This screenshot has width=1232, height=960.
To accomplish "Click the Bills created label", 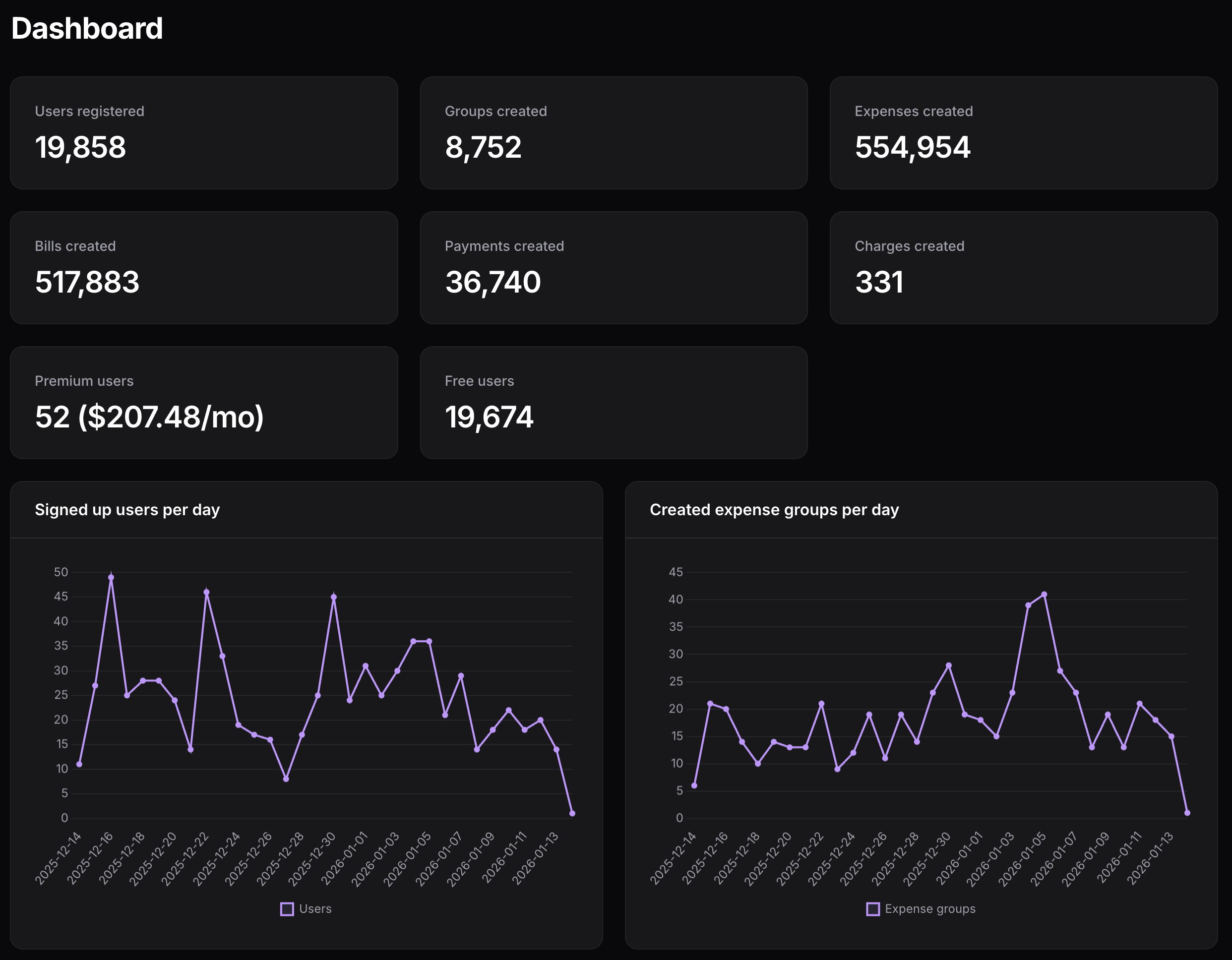I will [x=75, y=246].
